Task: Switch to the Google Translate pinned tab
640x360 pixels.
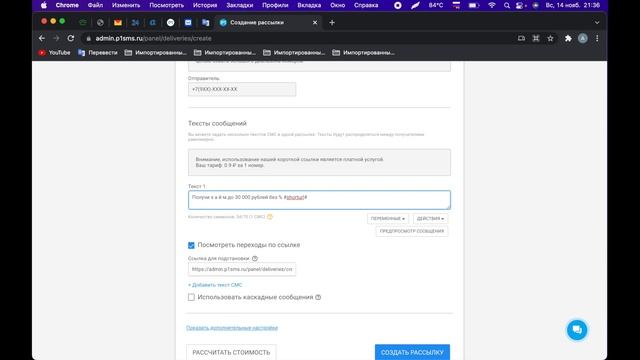Action: [206, 23]
